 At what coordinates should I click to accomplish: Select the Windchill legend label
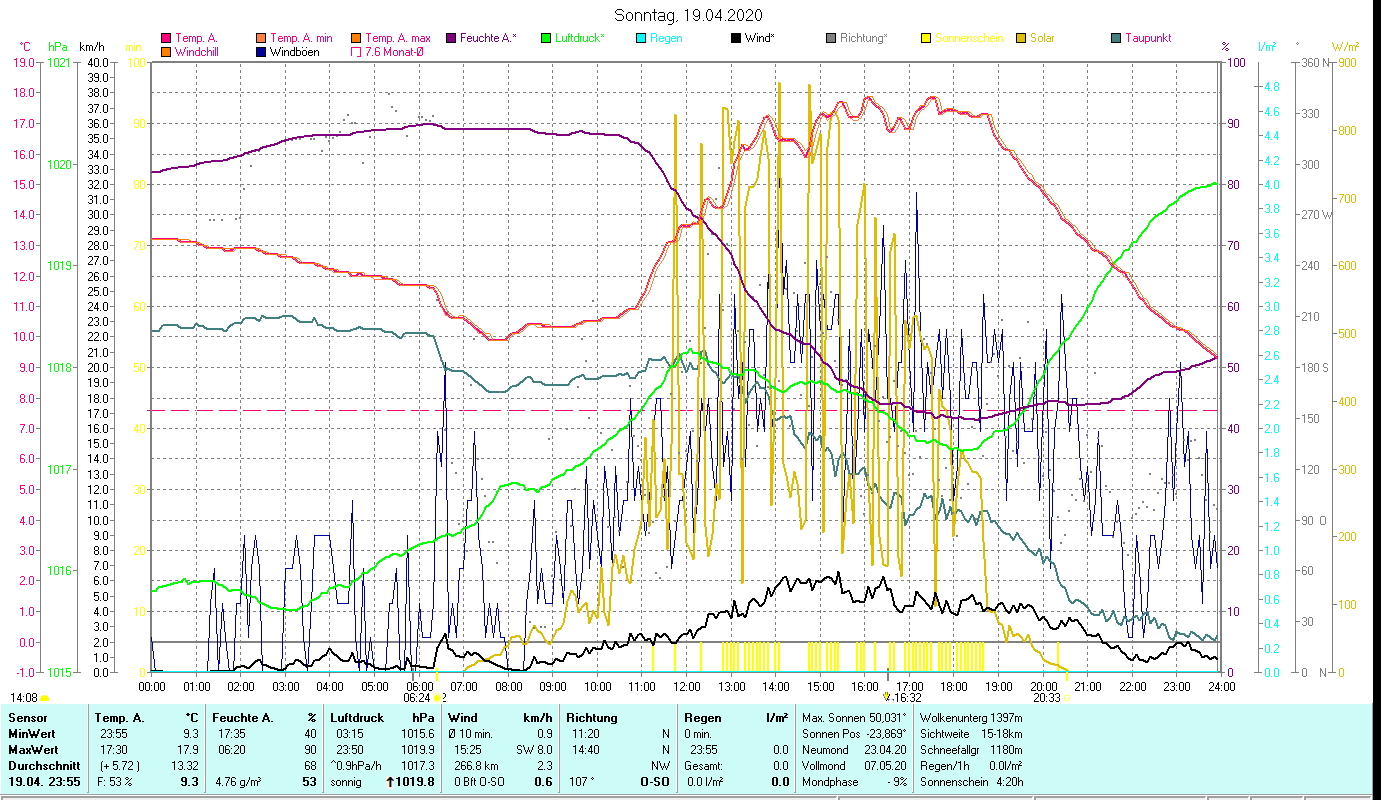pyautogui.click(x=199, y=51)
